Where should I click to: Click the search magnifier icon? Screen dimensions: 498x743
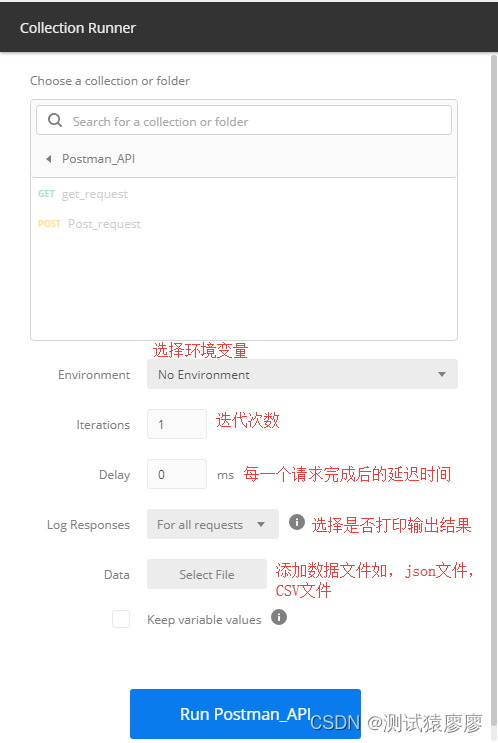[x=55, y=120]
